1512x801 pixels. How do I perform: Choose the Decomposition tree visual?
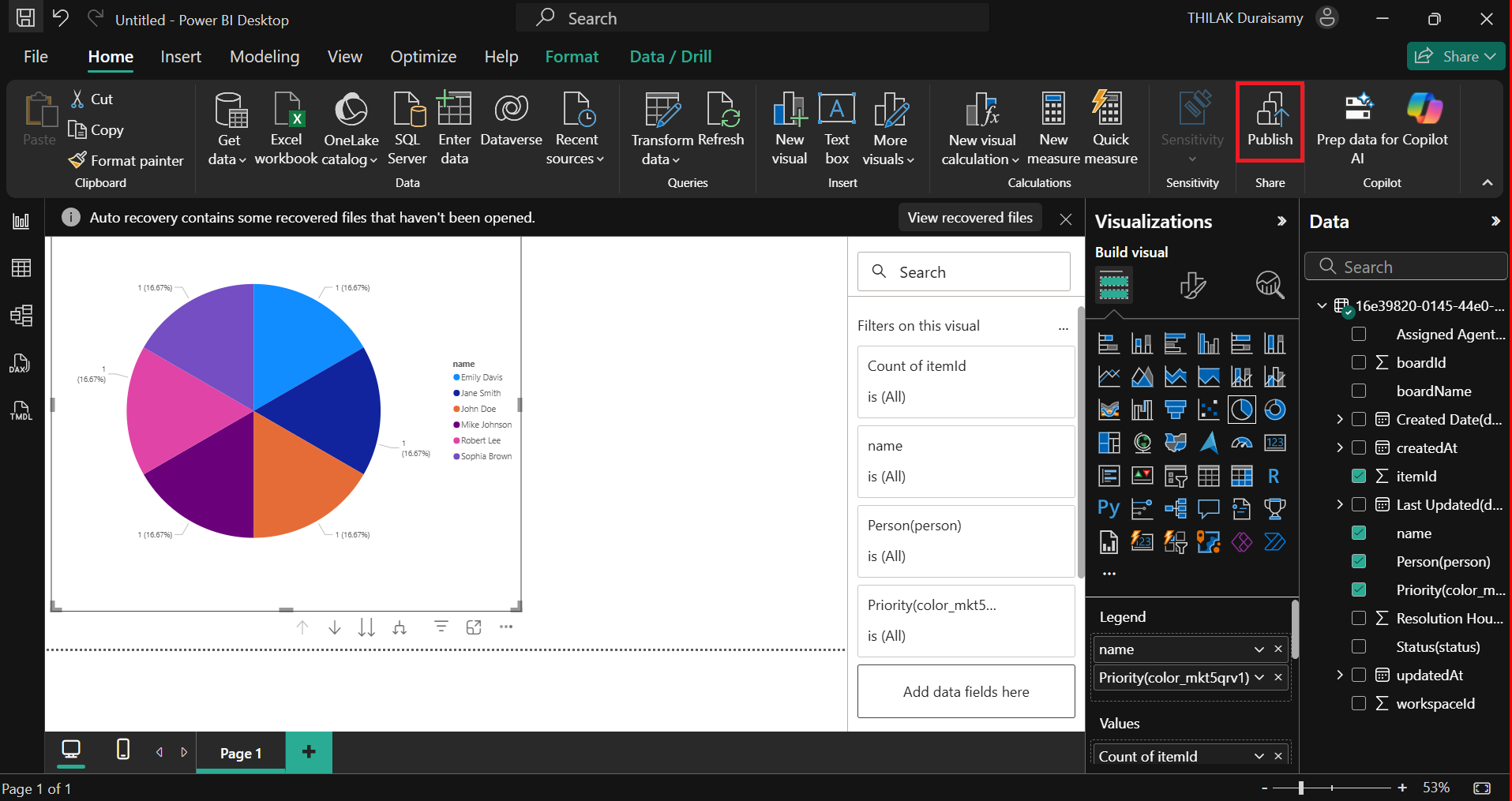(x=1176, y=509)
